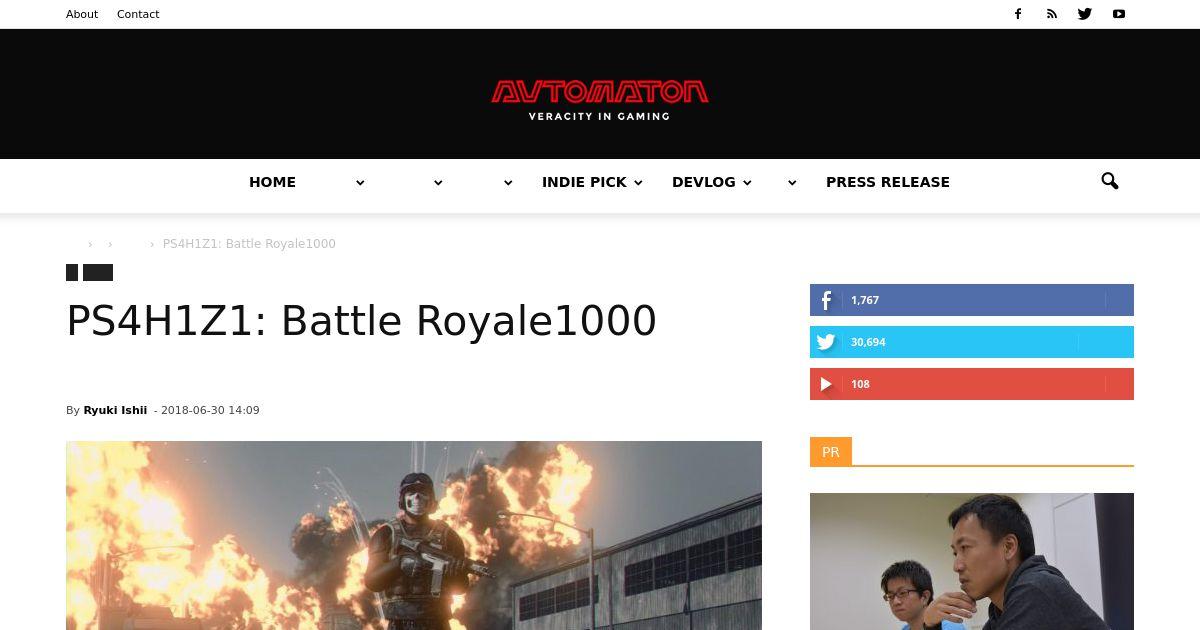Open the PR sidebar photo of two men
Viewport: 1200px width, 630px height.
pos(972,561)
